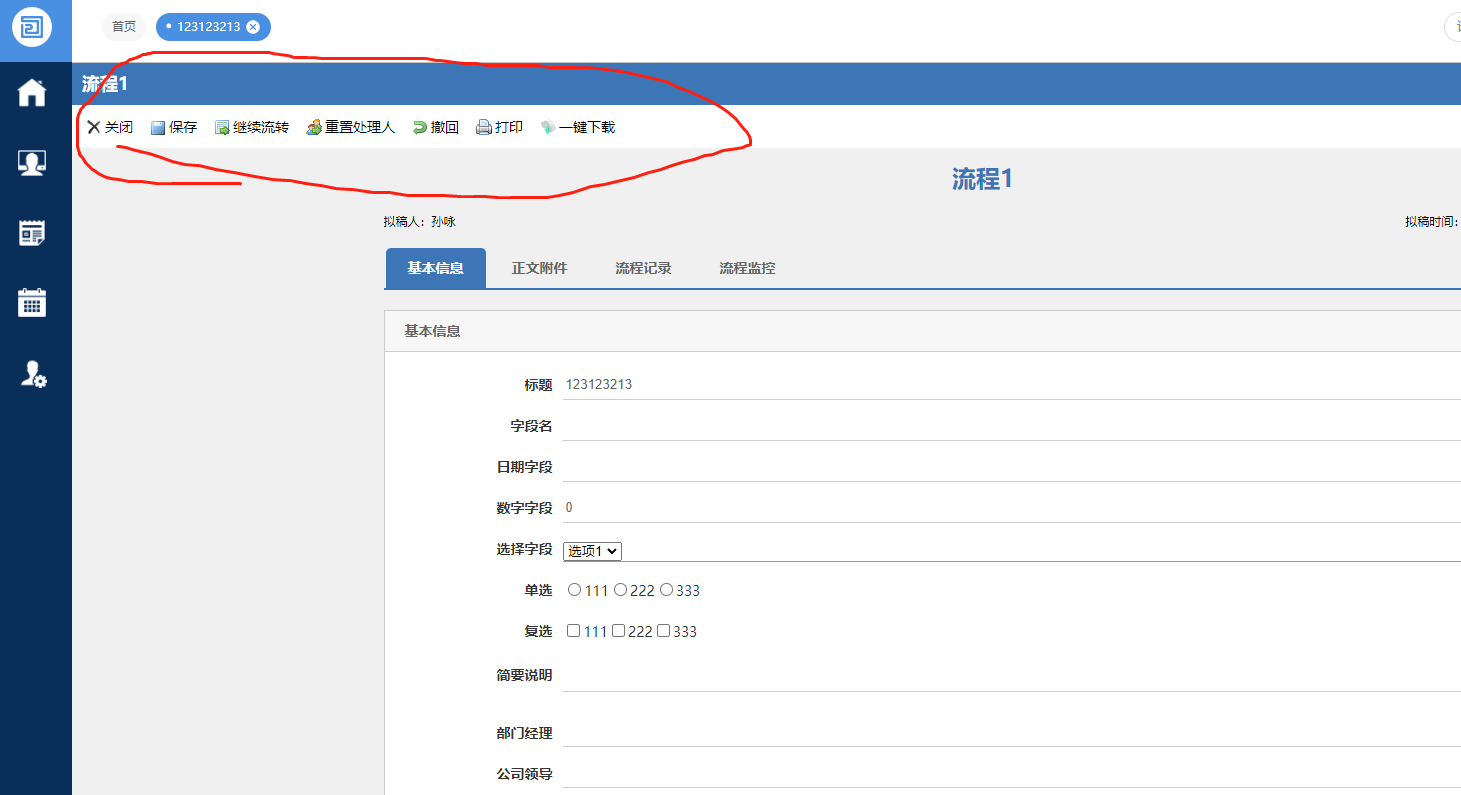Image resolution: width=1461 pixels, height=795 pixels.
Task: Download everything with 一键下载
Action: pyautogui.click(x=578, y=127)
